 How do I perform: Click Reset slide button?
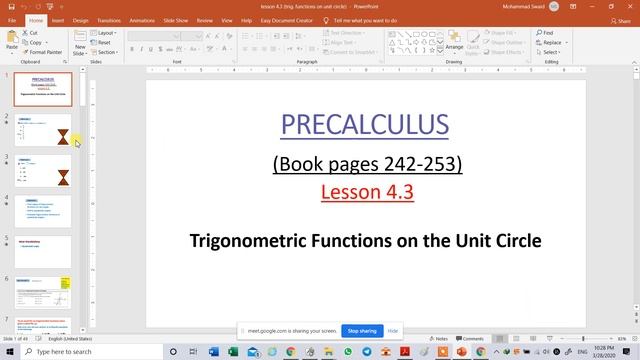coord(100,42)
